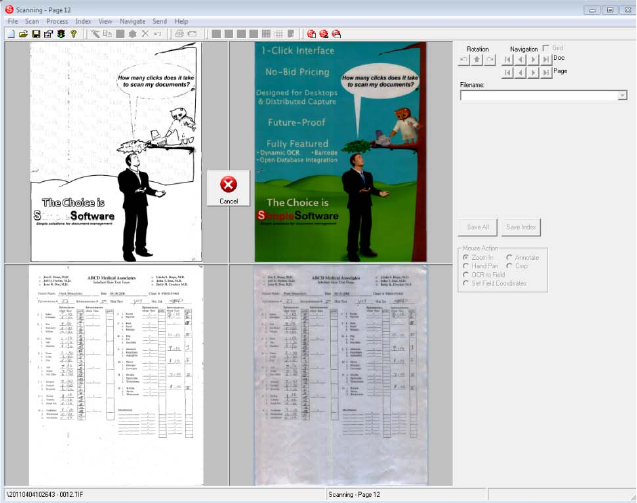The image size is (637, 503).
Task: Select the Zoom In mouse action
Action: [466, 257]
